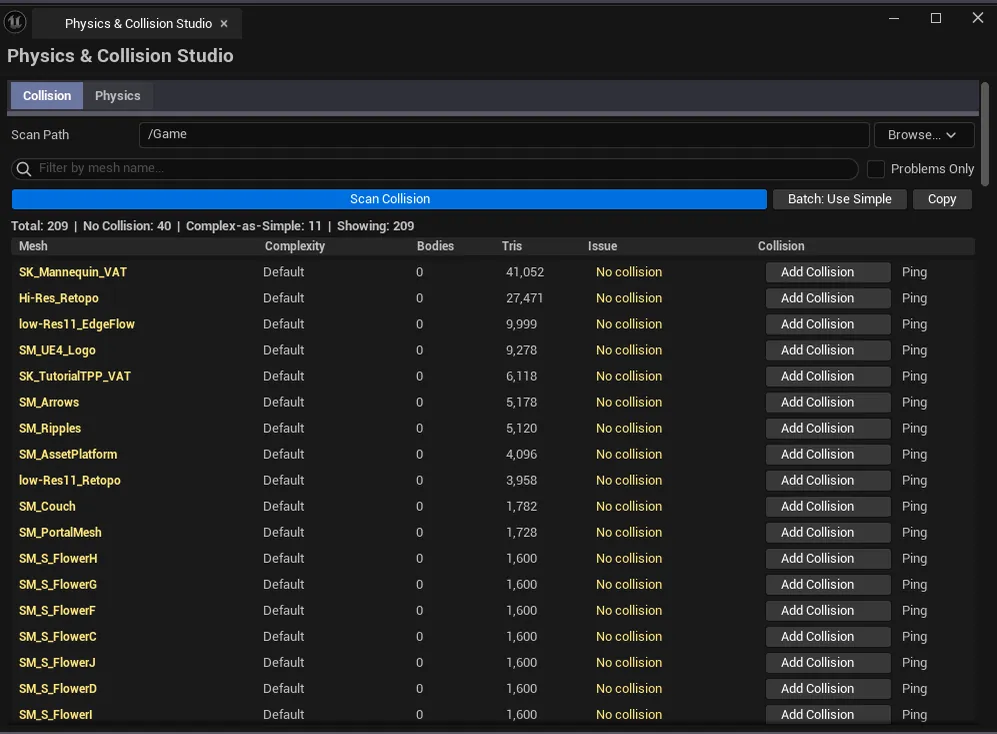This screenshot has height=734, width=997.
Task: Add Collision for SM_S_FlowerJ
Action: pos(828,663)
